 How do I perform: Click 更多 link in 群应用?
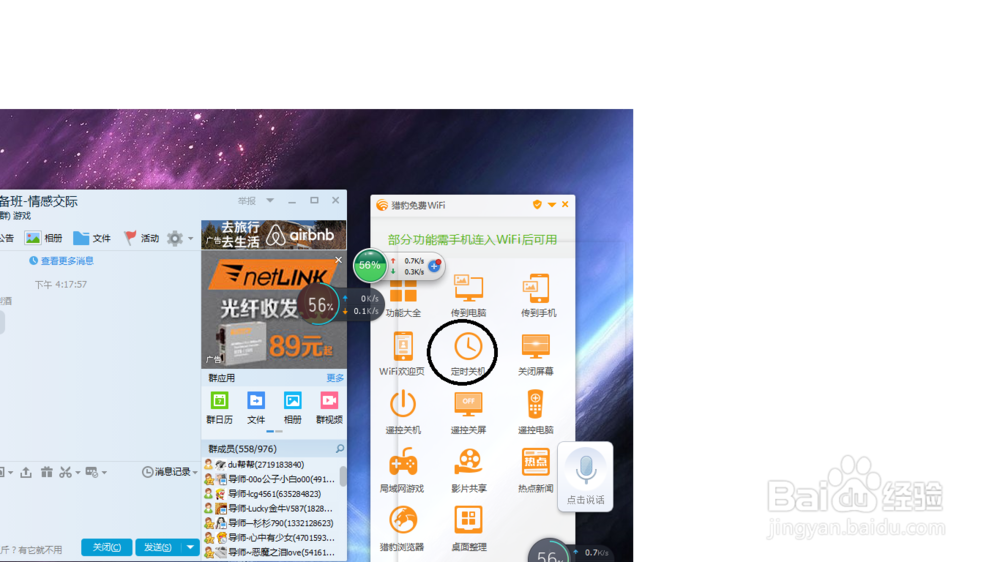(x=335, y=378)
